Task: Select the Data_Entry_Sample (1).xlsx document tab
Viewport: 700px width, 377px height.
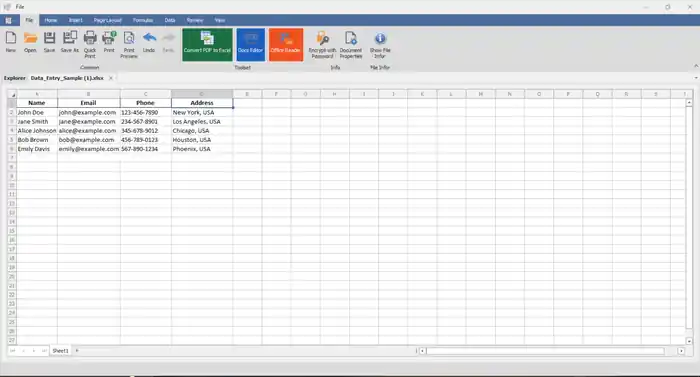Action: tap(67, 78)
